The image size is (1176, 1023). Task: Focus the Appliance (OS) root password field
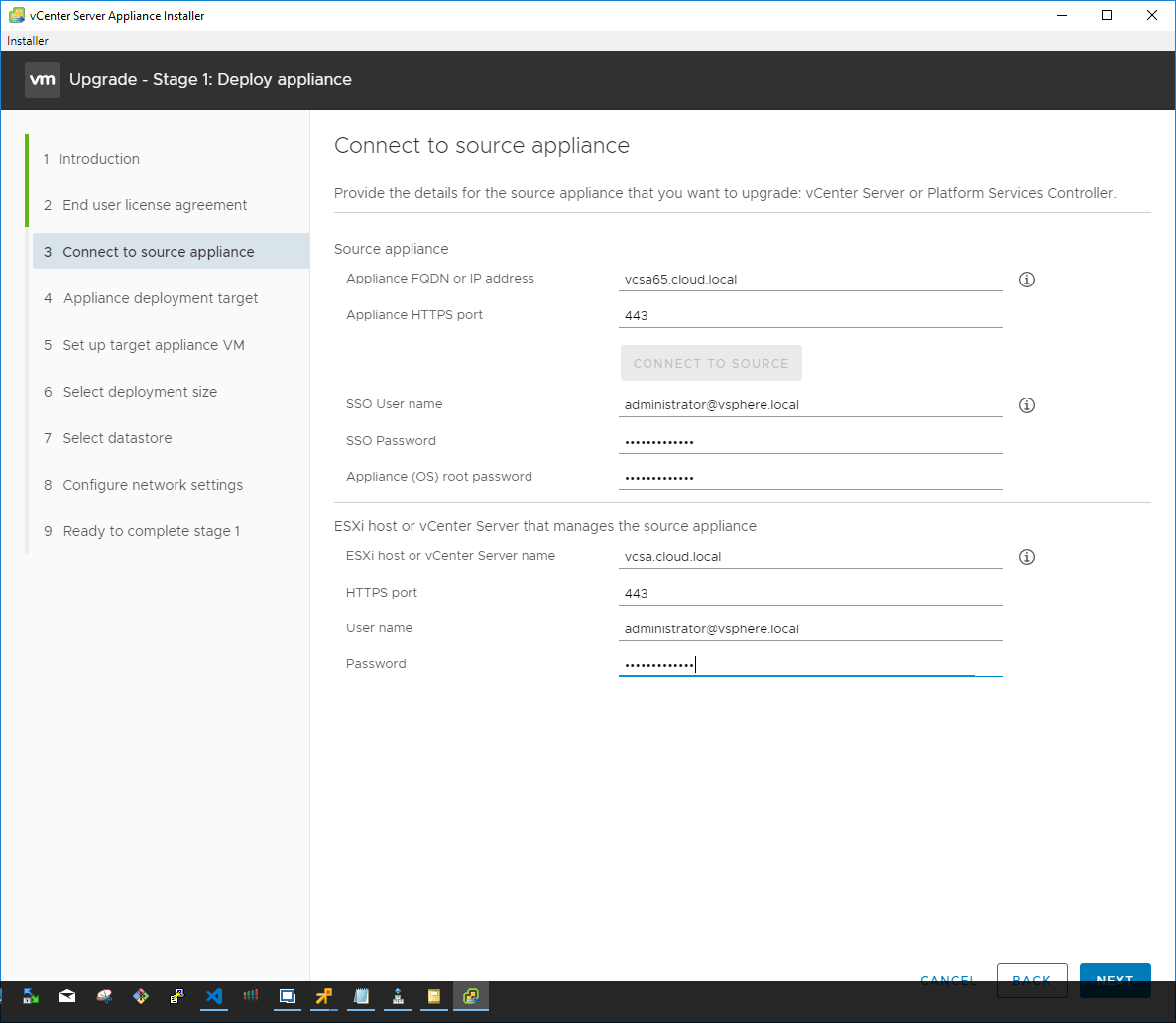point(811,478)
